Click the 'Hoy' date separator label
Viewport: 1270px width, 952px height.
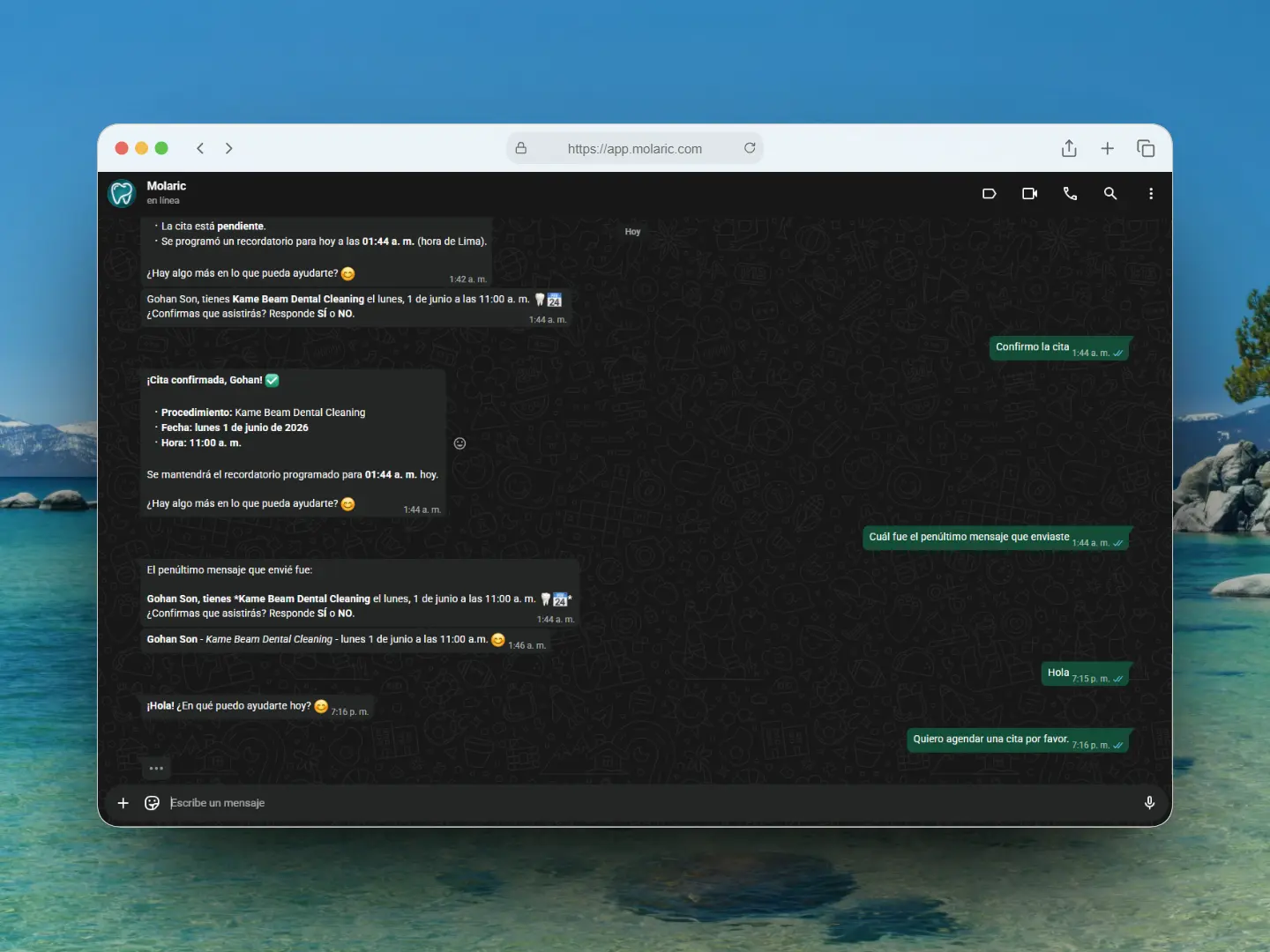point(632,232)
